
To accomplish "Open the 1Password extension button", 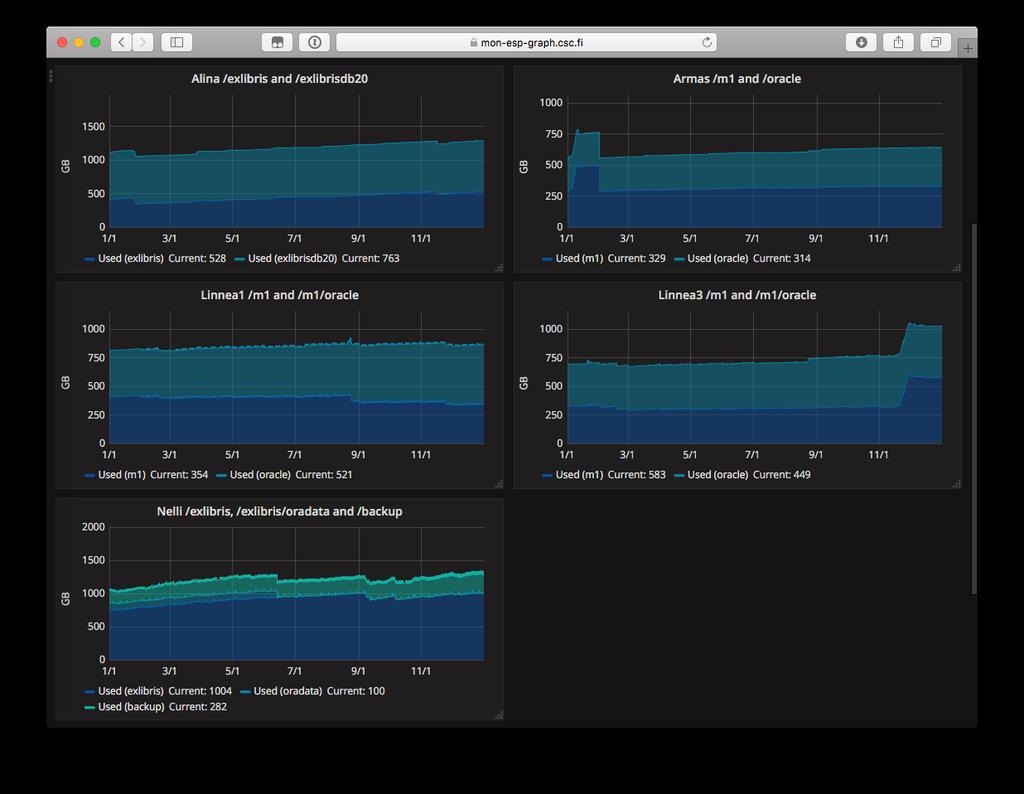I will [315, 42].
